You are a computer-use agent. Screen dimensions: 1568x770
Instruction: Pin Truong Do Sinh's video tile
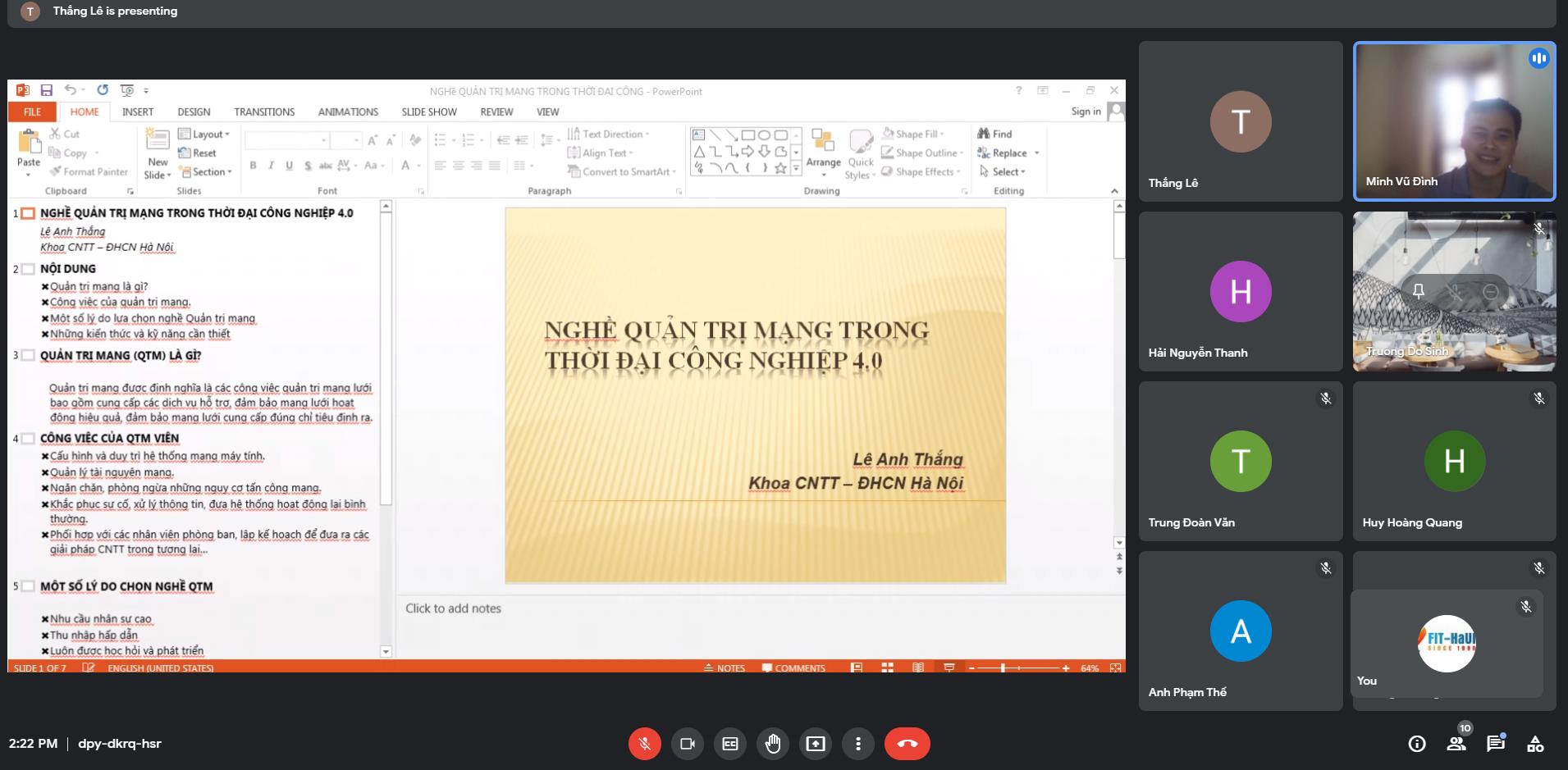[x=1418, y=291]
